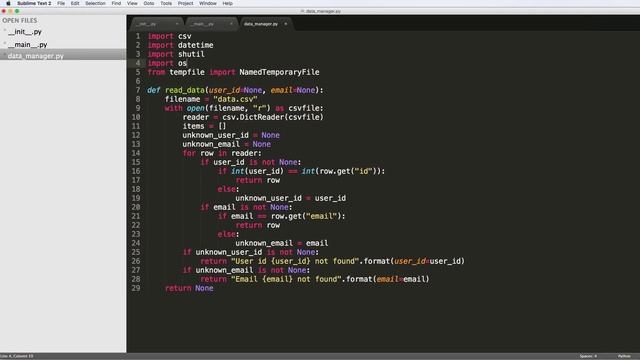
Task: Click the 'items = []' line
Action: 204,126
